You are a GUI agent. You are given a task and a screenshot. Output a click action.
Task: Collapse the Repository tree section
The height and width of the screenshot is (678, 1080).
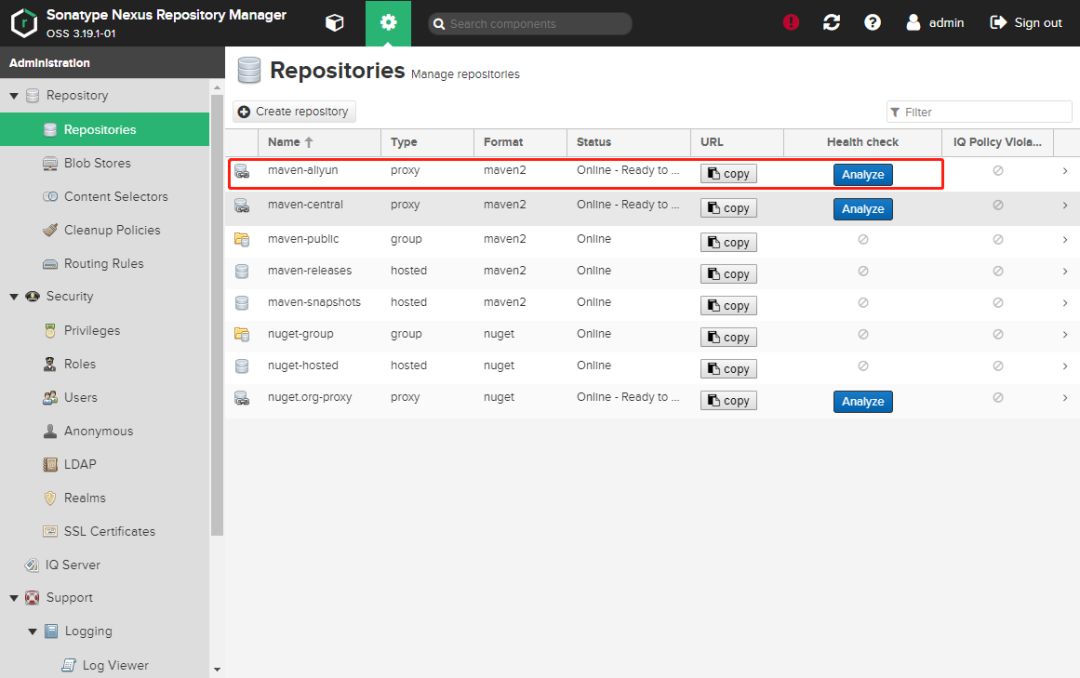(x=14, y=96)
